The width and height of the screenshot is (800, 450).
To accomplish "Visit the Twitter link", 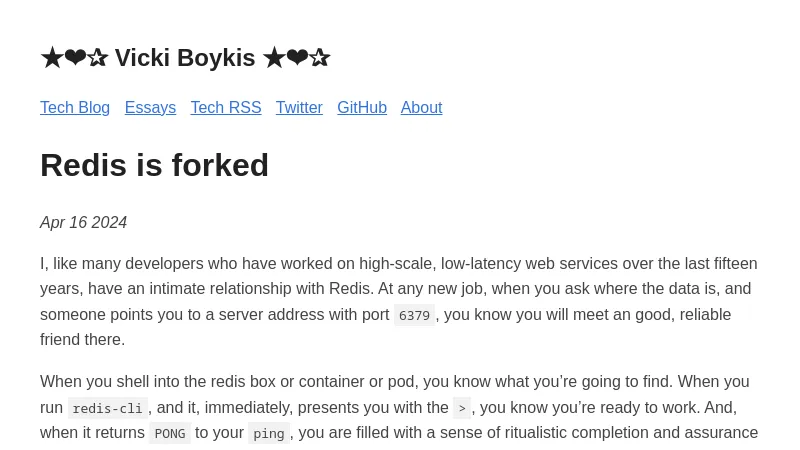I will pyautogui.click(x=299, y=108).
